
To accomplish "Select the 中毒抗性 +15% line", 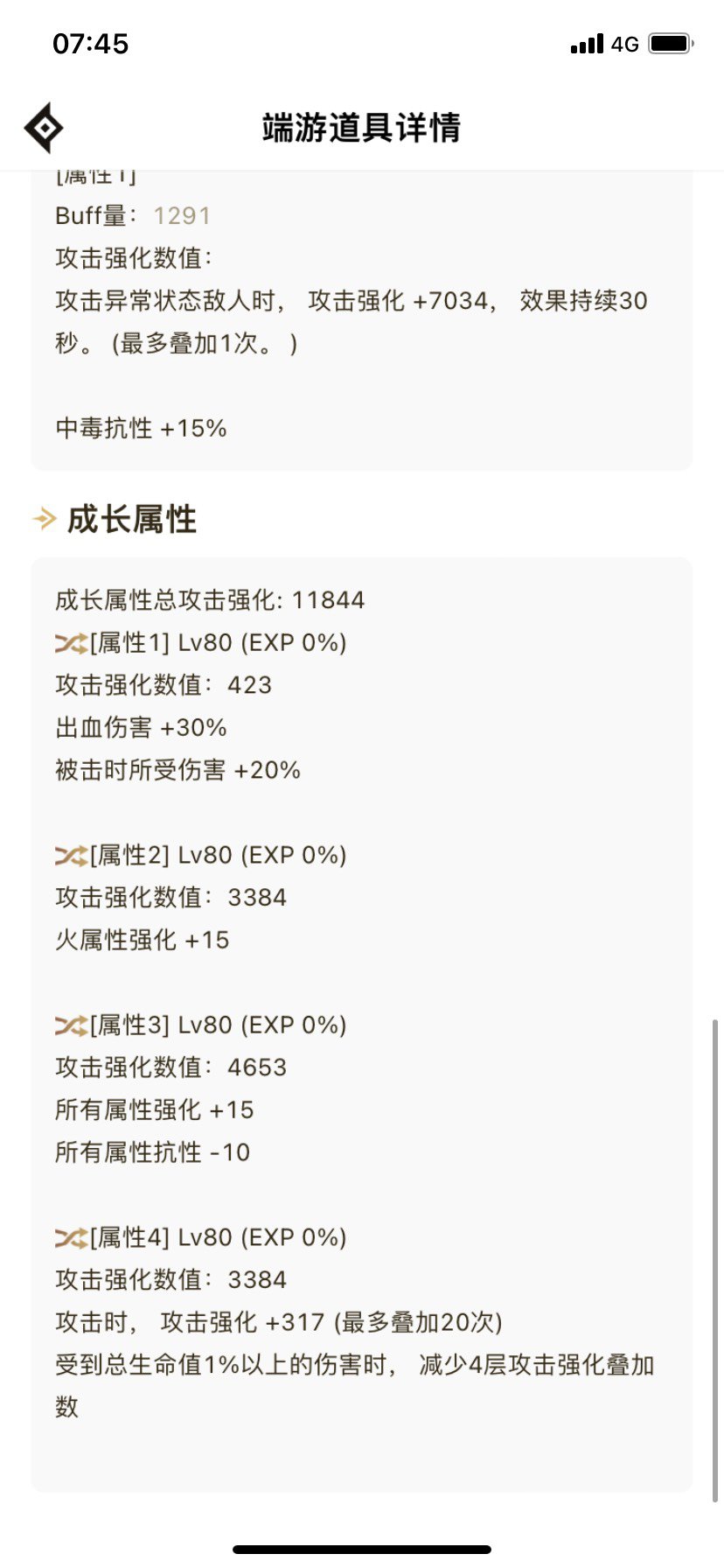I will 139,428.
